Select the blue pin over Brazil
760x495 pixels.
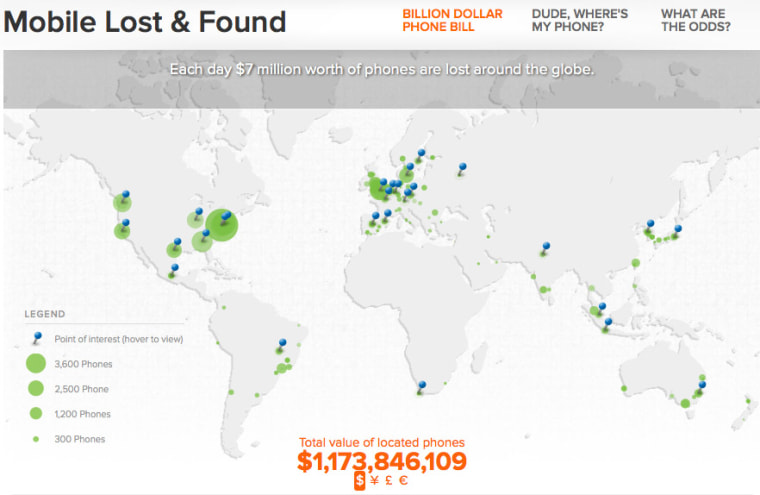pyautogui.click(x=282, y=343)
